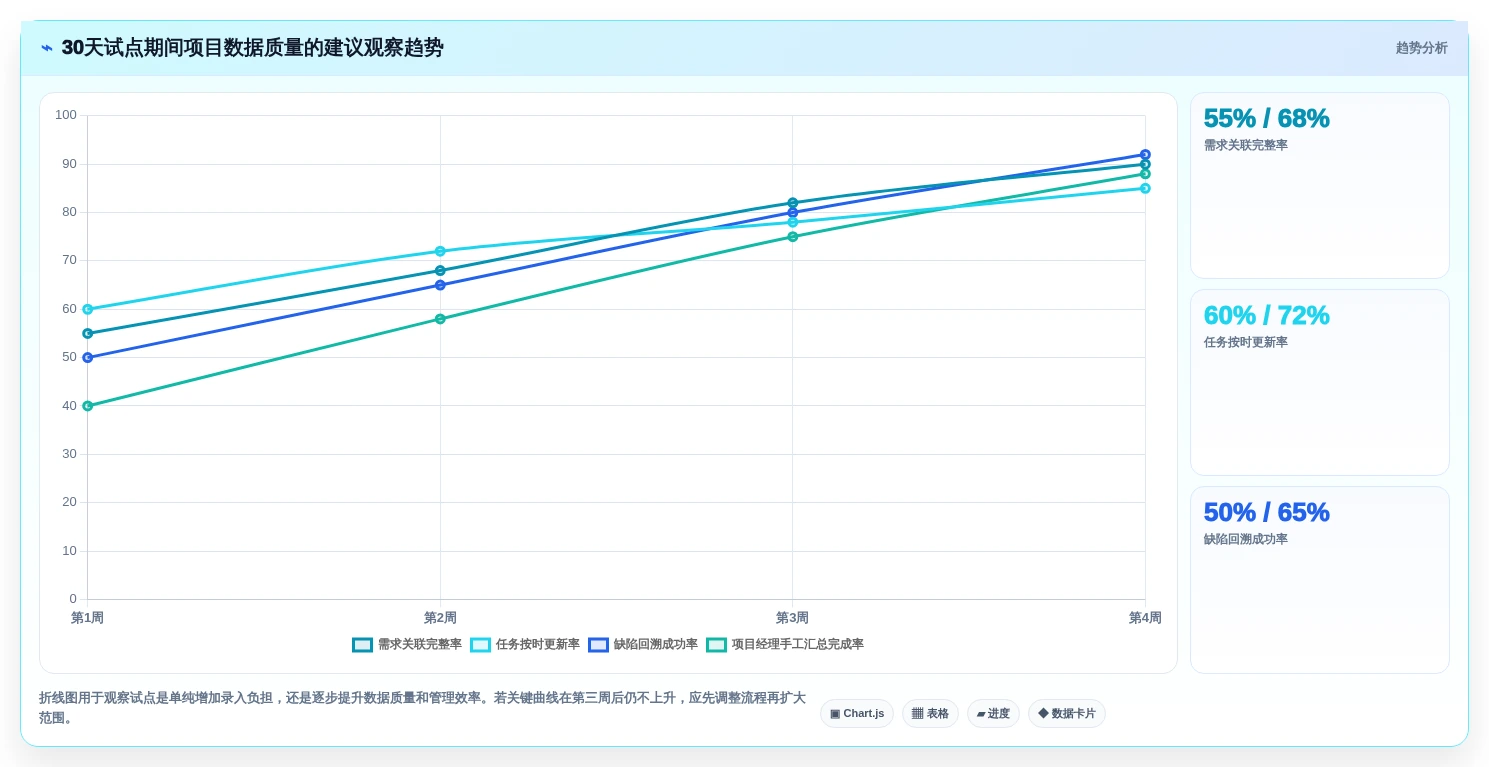Click 项目经理手工汇总完成率 point at 第3周 (75)
This screenshot has height=767, width=1489.
pos(793,237)
